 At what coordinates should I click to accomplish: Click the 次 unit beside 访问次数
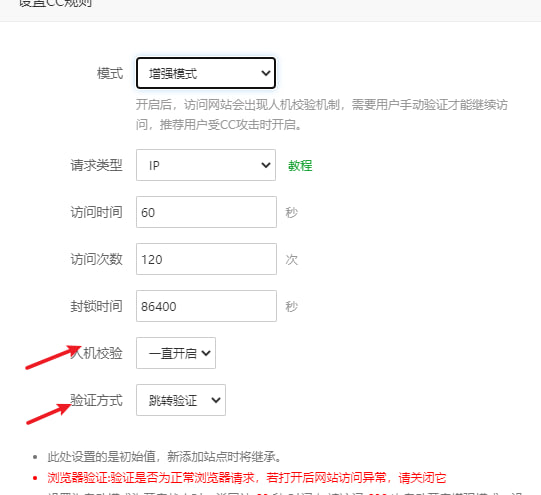pos(292,259)
